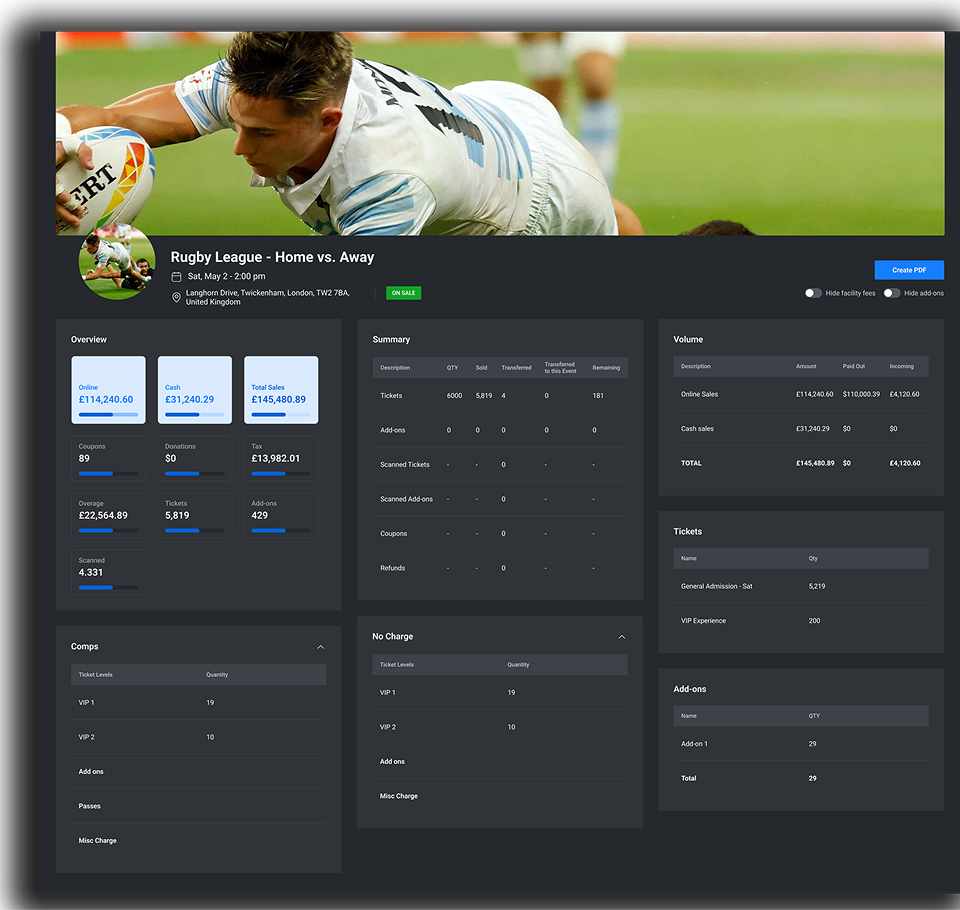Collapse the No Charge section chevron
The height and width of the screenshot is (910, 960).
click(621, 637)
